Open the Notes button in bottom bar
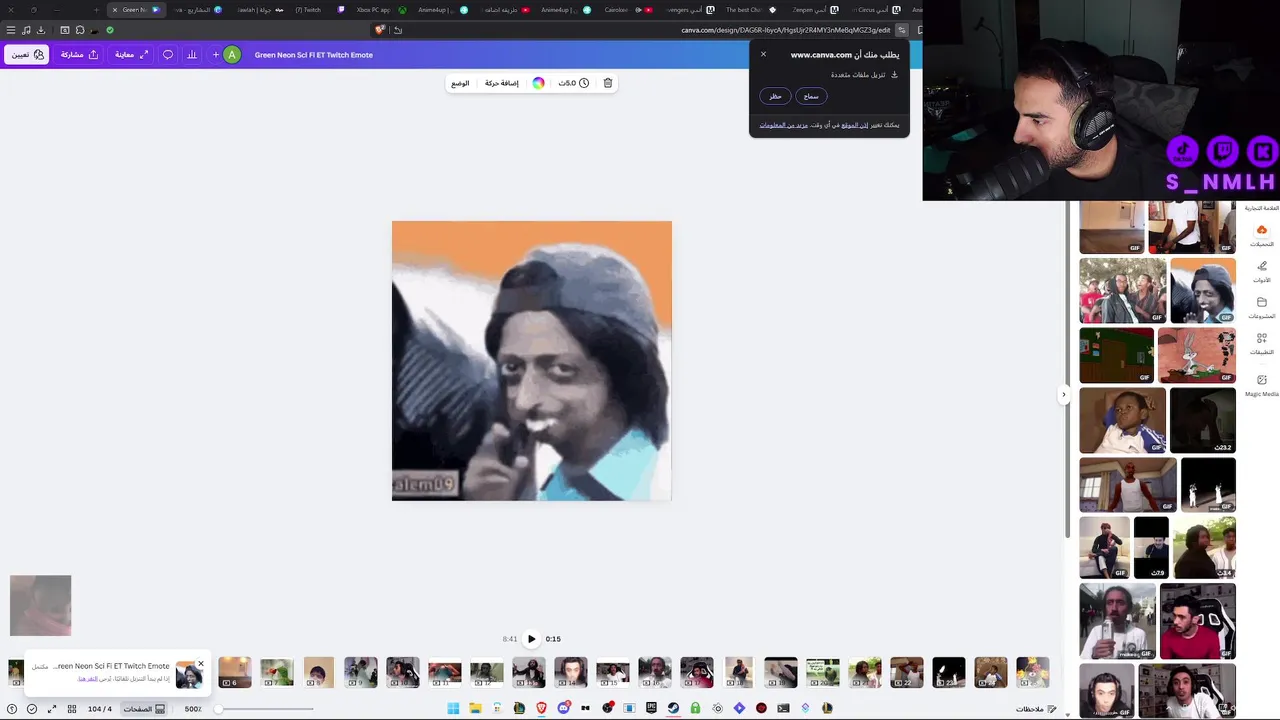 (1036, 709)
